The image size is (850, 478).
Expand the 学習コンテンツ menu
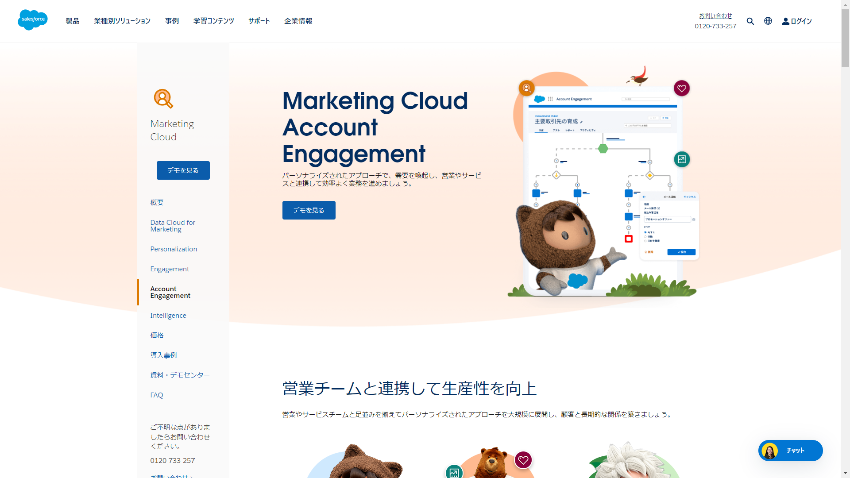coord(214,21)
